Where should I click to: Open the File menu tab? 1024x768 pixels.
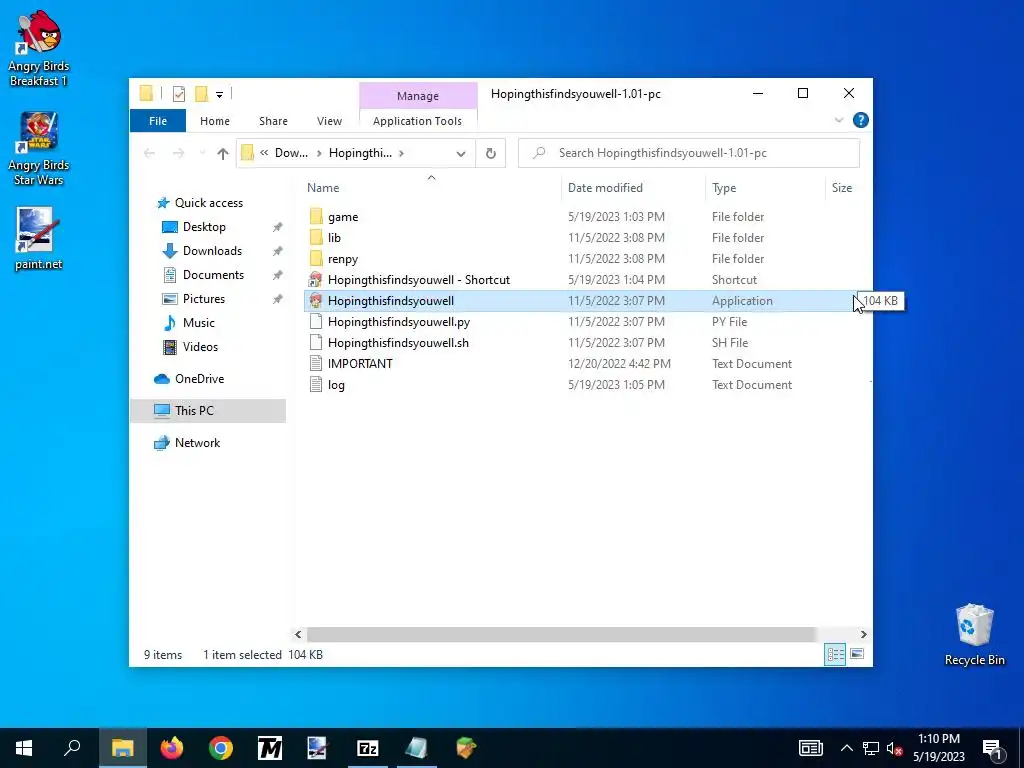(x=157, y=121)
